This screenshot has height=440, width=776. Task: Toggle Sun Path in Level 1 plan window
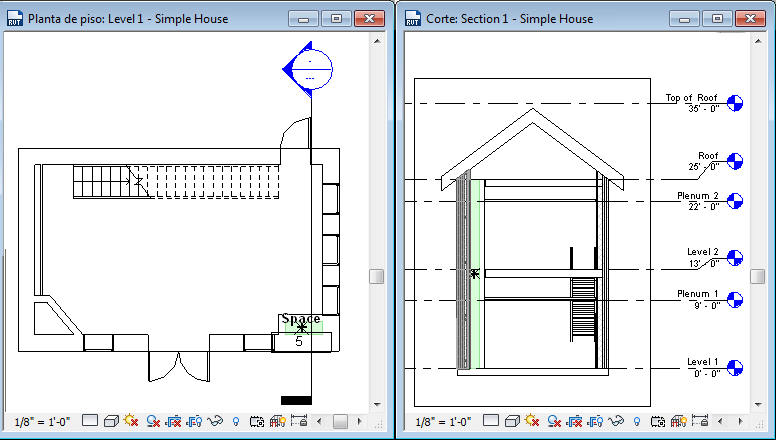[131, 421]
